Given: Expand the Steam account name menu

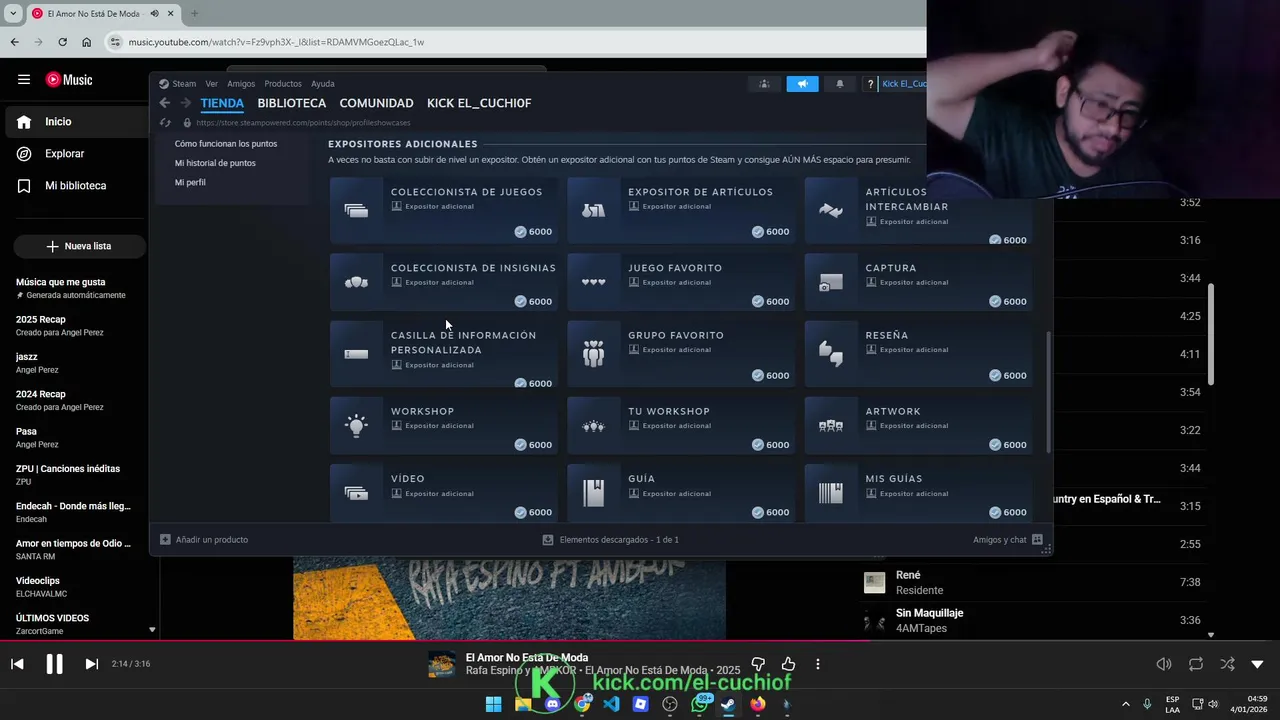Looking at the screenshot, I should click(x=903, y=84).
